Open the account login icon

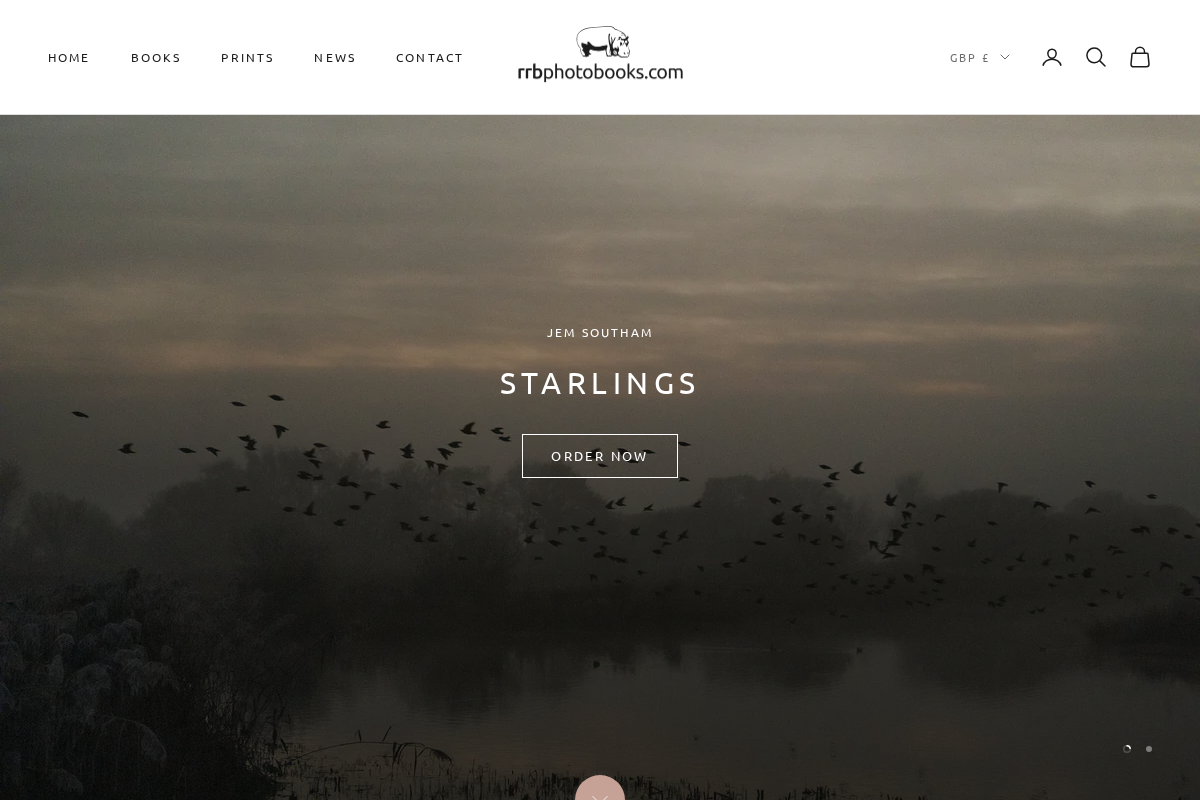click(x=1052, y=58)
